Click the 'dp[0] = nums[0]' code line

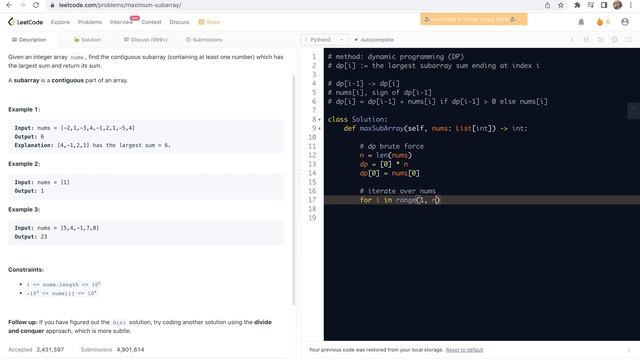point(390,173)
